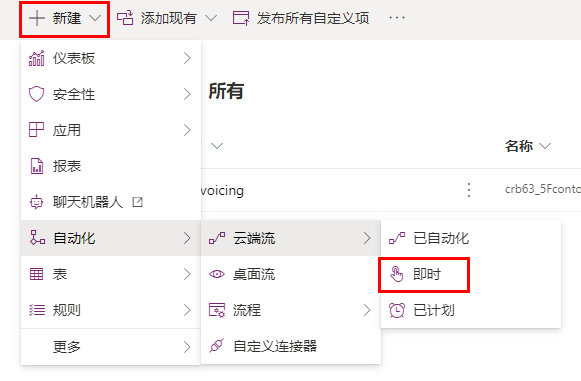Expand the 流程 submenu chevron
Image resolution: width=581 pixels, height=381 pixels.
click(367, 310)
